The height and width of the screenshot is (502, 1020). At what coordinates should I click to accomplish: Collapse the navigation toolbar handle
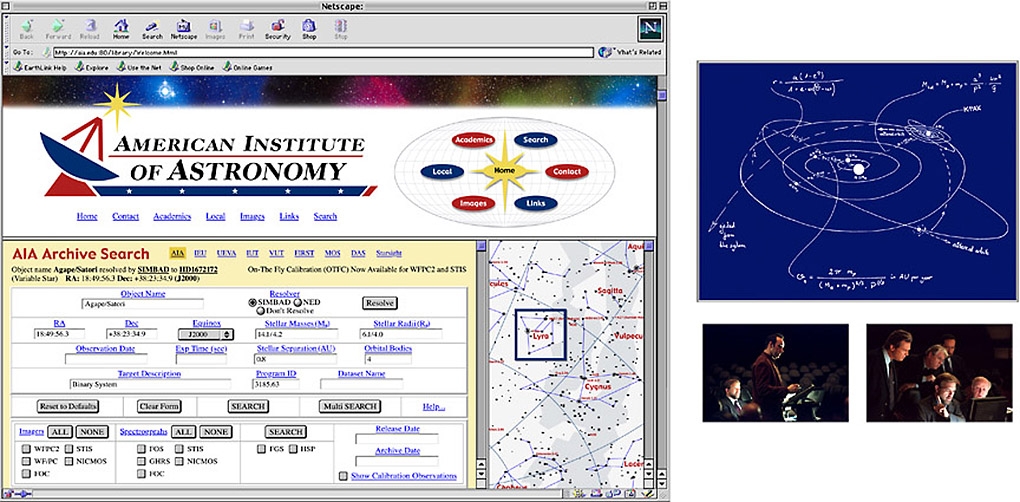(x=7, y=29)
